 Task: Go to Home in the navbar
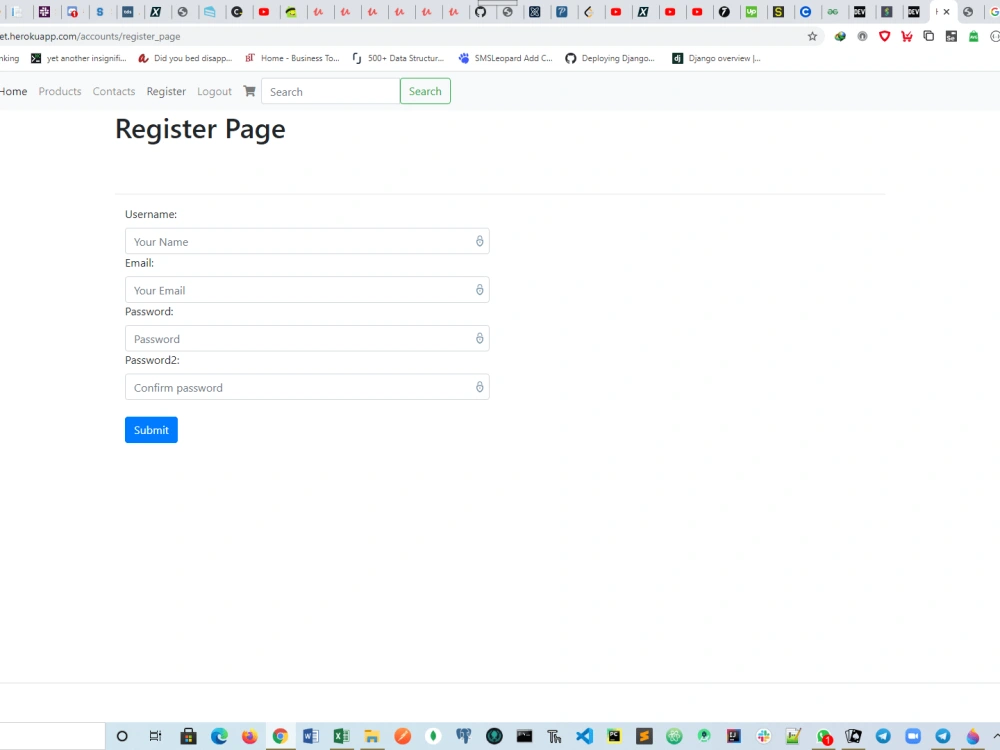coord(13,91)
